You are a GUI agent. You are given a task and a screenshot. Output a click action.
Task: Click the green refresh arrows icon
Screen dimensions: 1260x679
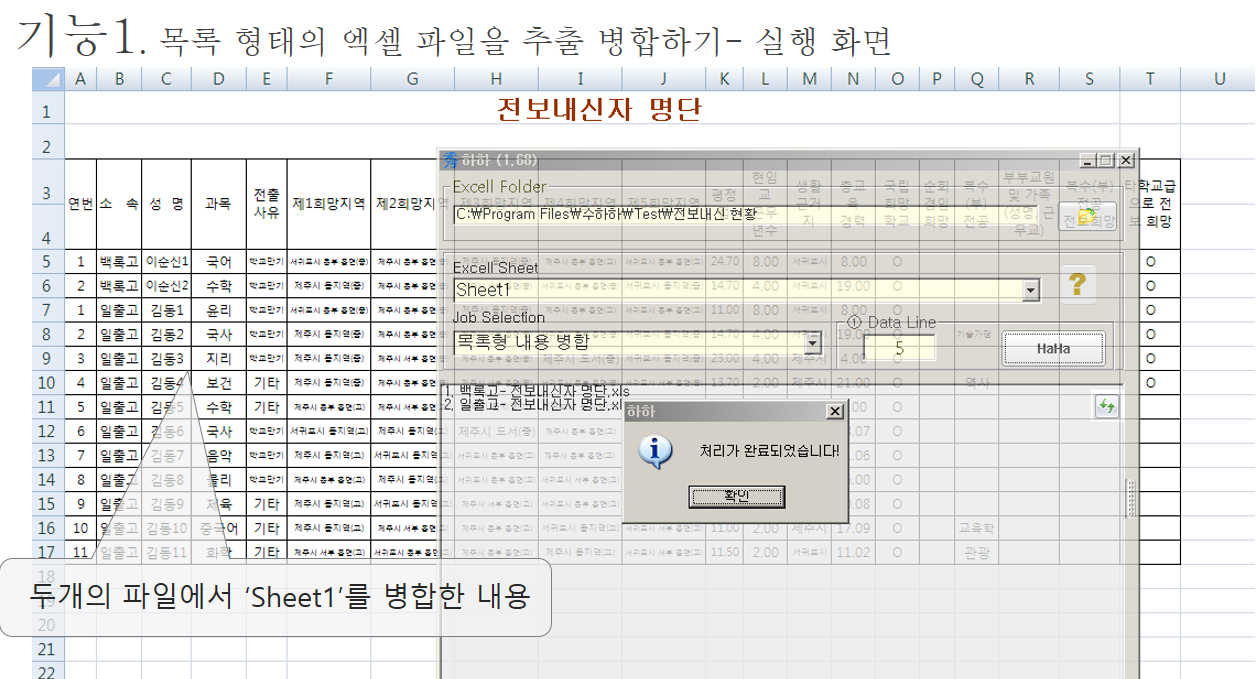click(x=1107, y=405)
